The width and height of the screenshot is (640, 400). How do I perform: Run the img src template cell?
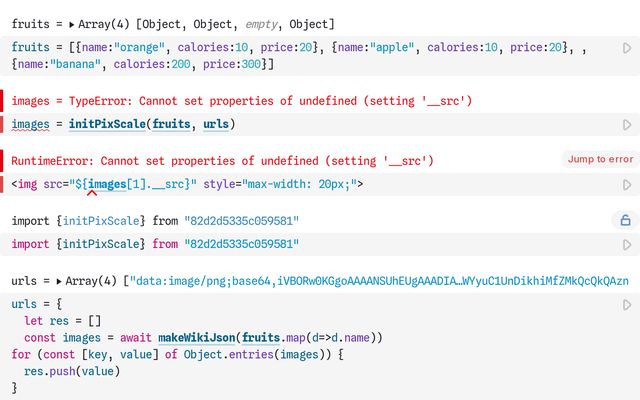627,185
